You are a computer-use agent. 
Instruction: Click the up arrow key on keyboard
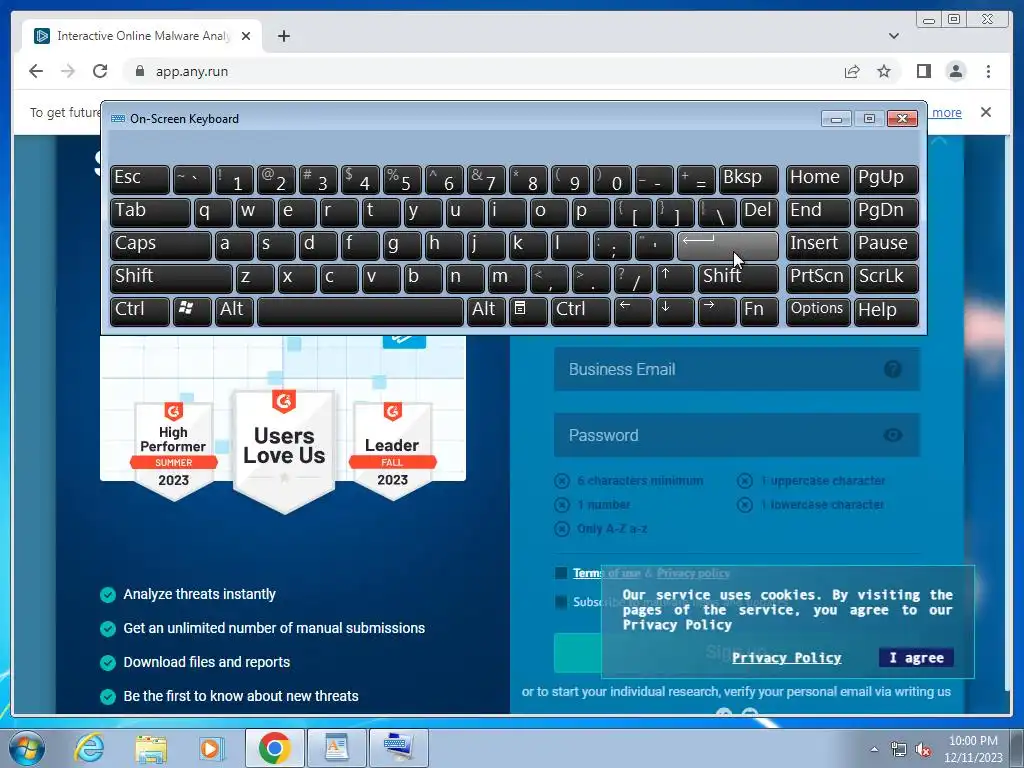click(675, 278)
